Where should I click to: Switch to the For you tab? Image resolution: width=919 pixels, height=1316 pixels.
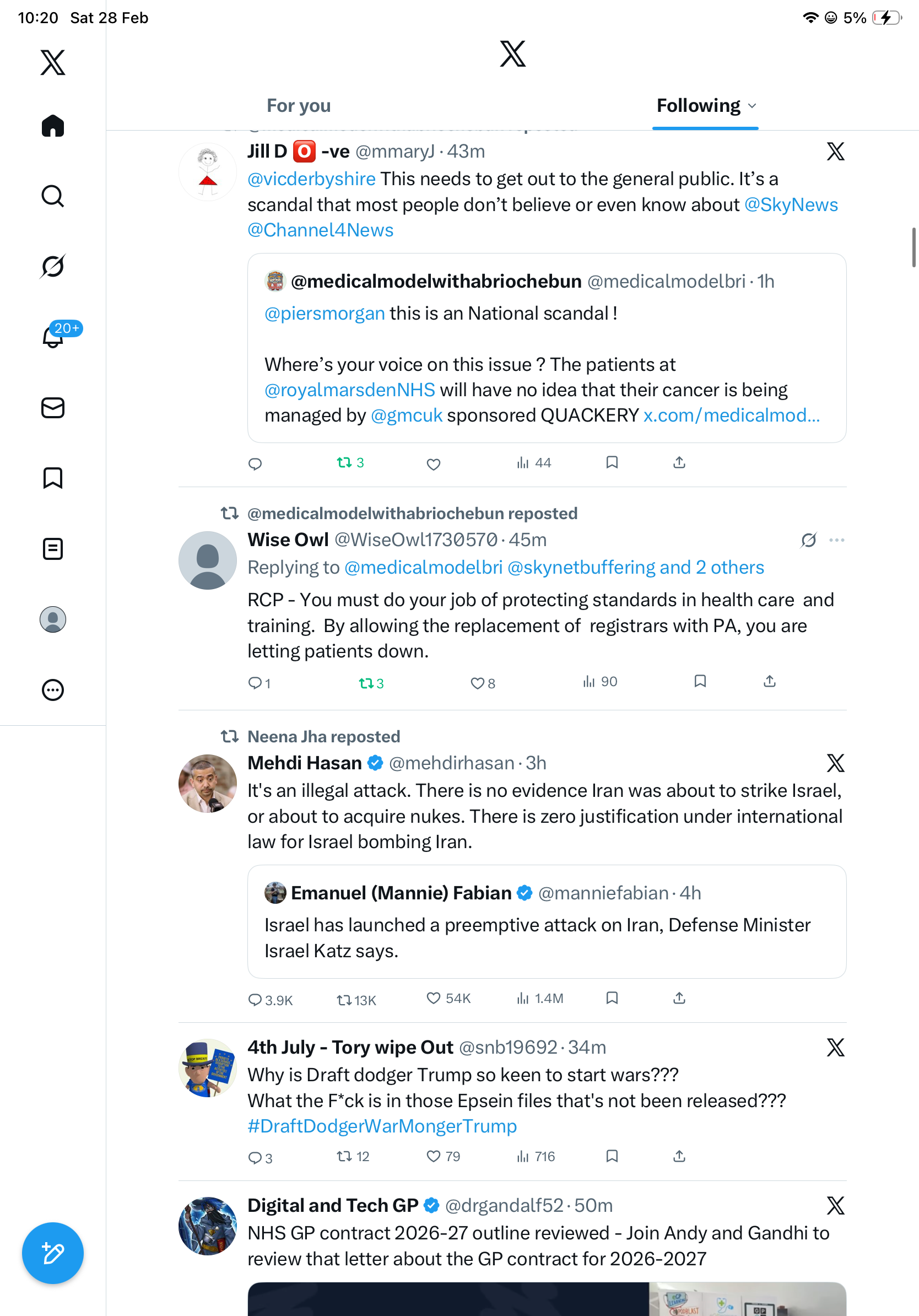299,106
